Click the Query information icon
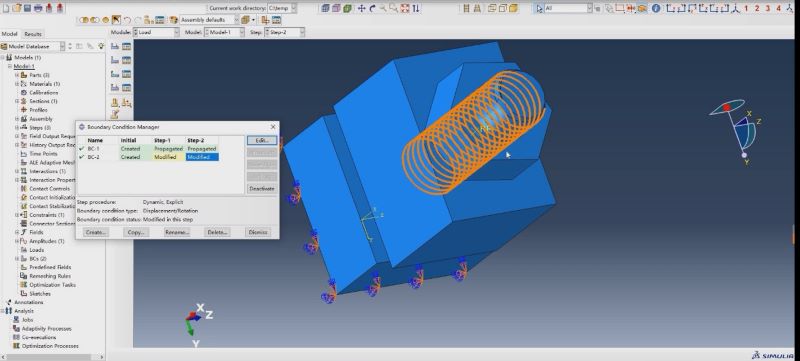This screenshot has height=361, width=800. [656, 8]
